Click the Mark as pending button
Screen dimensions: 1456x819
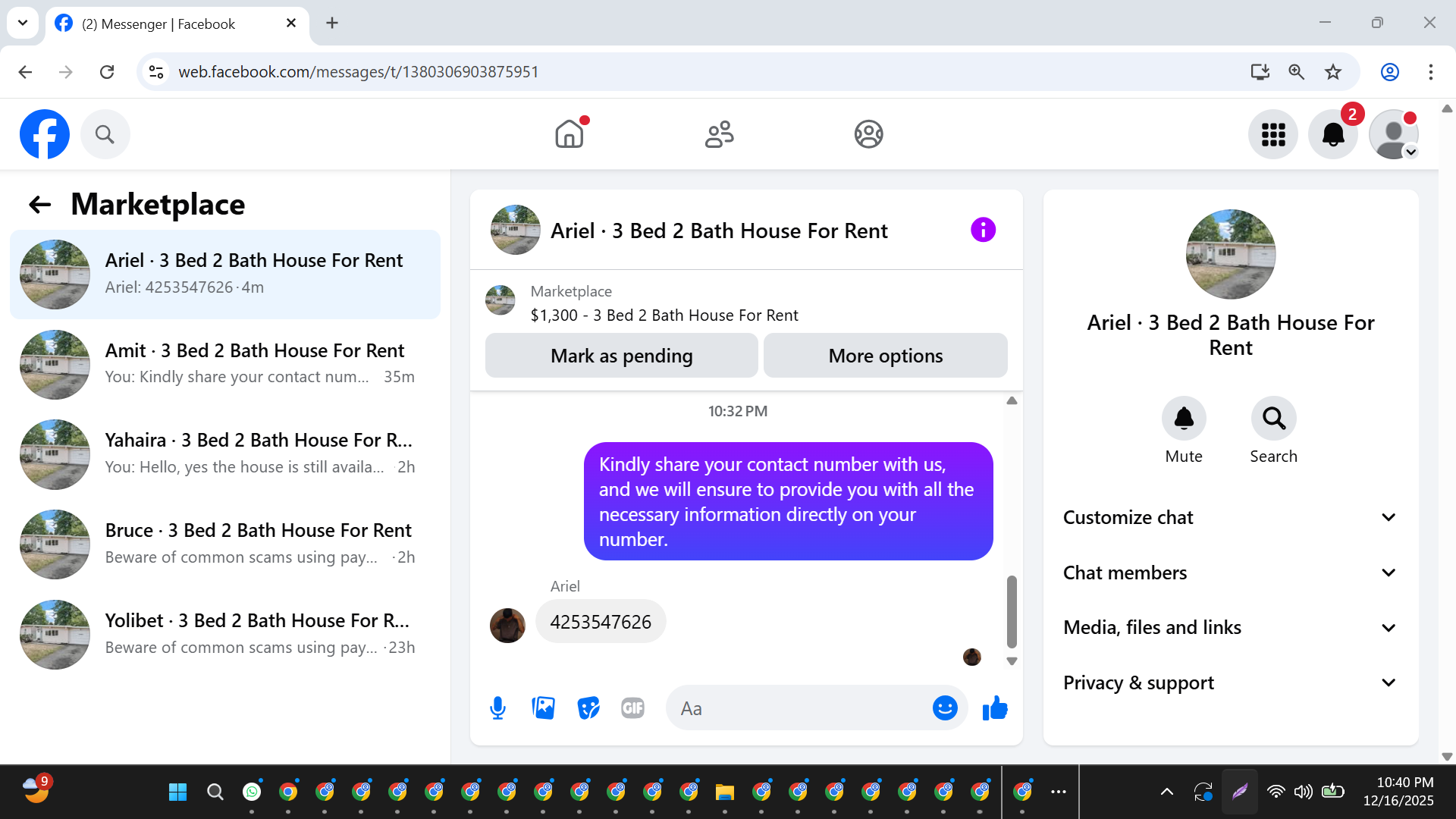pos(622,356)
